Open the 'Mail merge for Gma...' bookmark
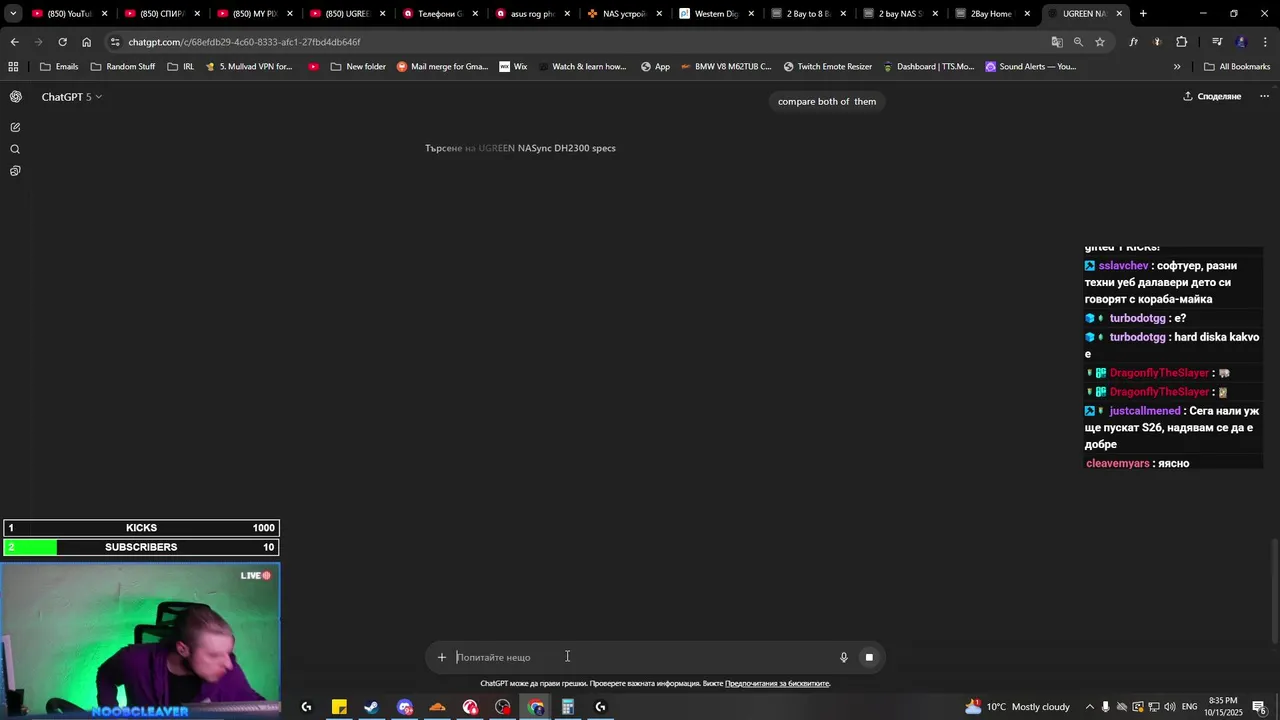The height and width of the screenshot is (720, 1280). coord(442,67)
